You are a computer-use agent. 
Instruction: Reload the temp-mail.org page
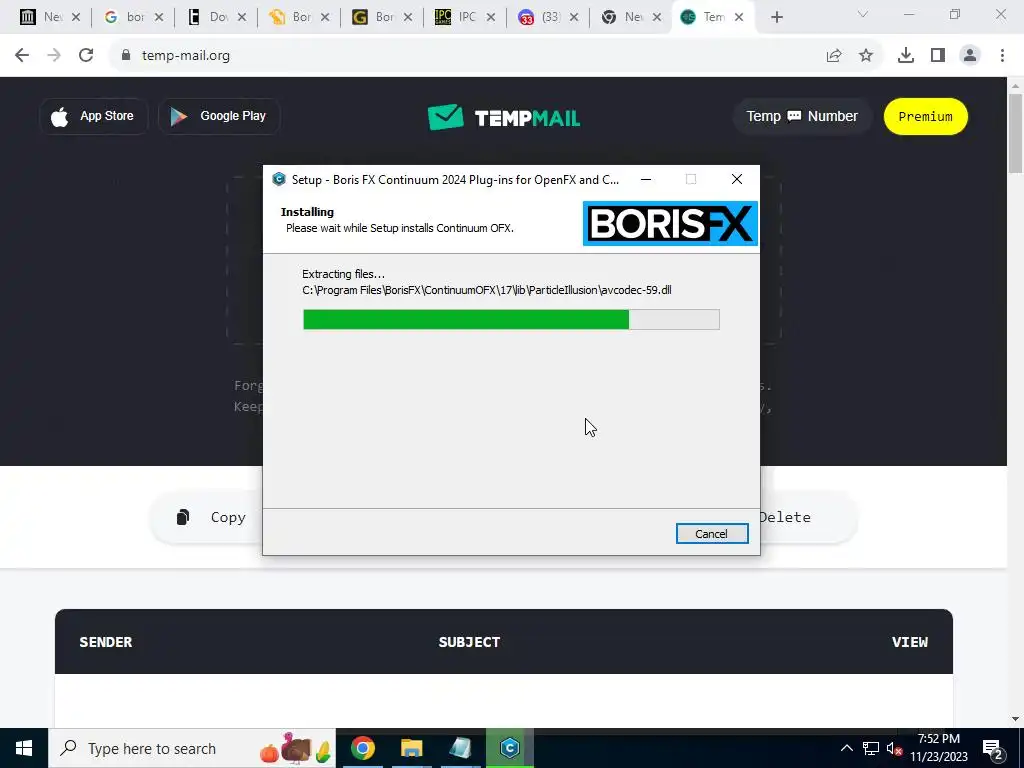86,56
